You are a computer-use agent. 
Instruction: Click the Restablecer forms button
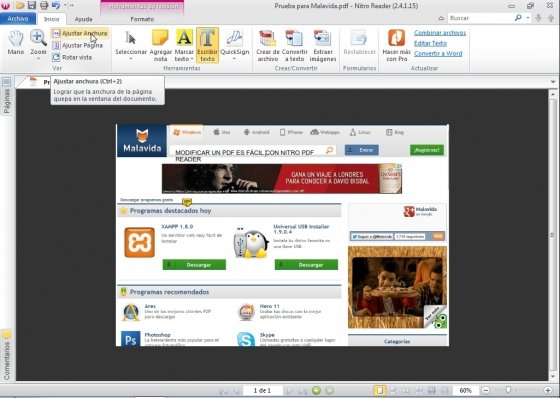[x=359, y=43]
